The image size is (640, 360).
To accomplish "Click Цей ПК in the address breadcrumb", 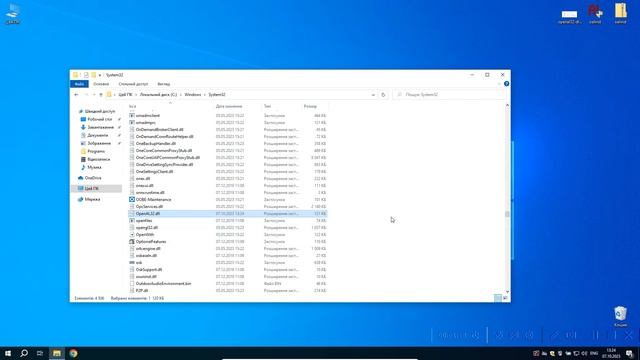I will coord(125,95).
